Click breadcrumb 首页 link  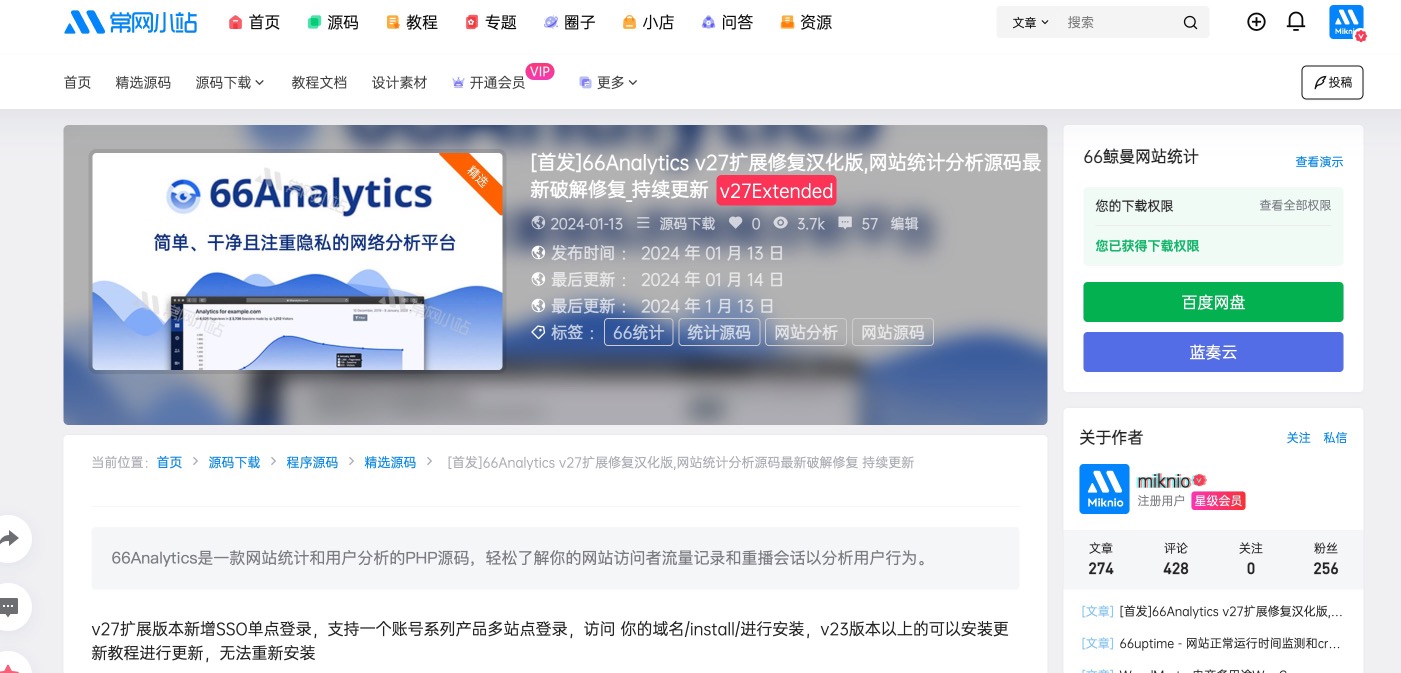pyautogui.click(x=169, y=462)
